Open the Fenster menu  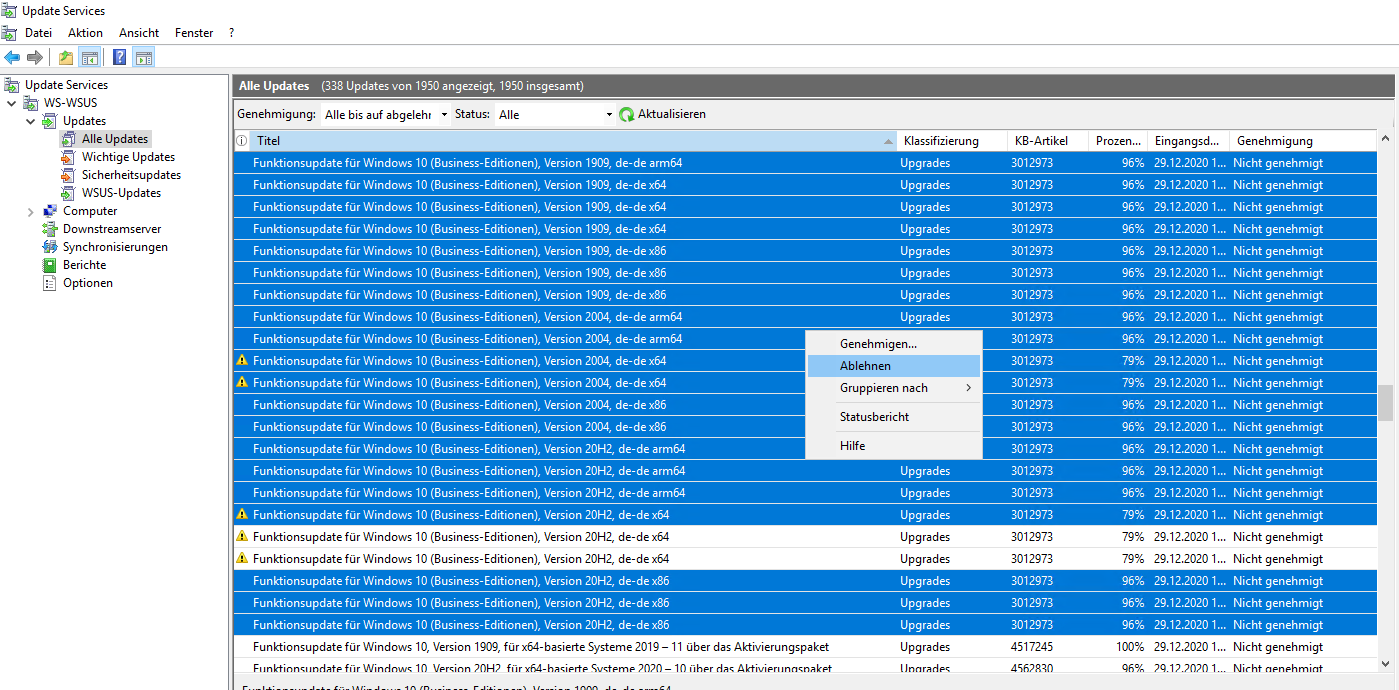pyautogui.click(x=194, y=33)
